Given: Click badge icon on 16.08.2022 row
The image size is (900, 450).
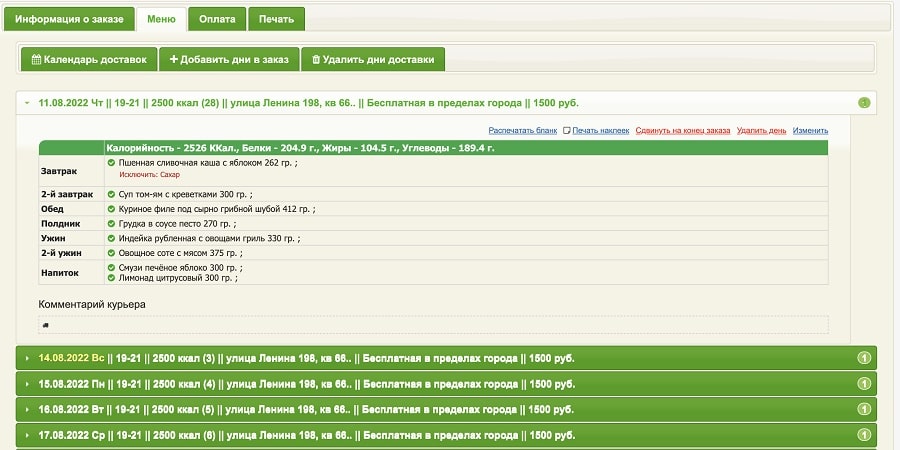Looking at the screenshot, I should click(x=864, y=409).
